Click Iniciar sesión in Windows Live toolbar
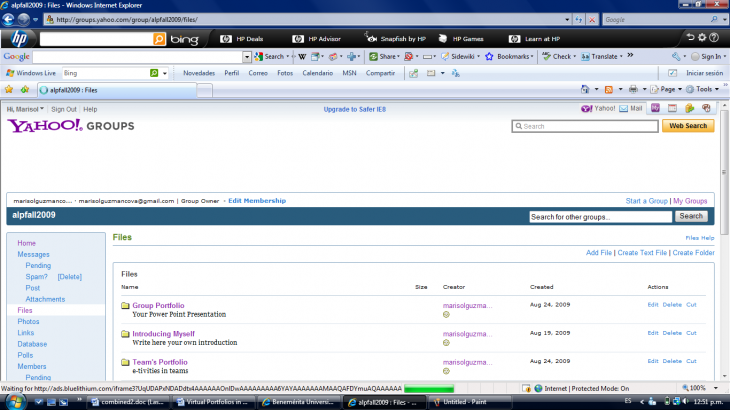The image size is (730, 410). click(x=704, y=73)
